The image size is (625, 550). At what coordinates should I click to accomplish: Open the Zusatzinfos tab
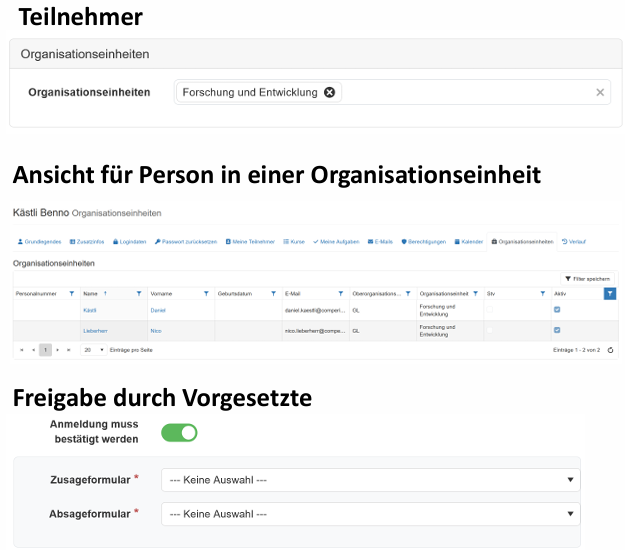pos(87,242)
